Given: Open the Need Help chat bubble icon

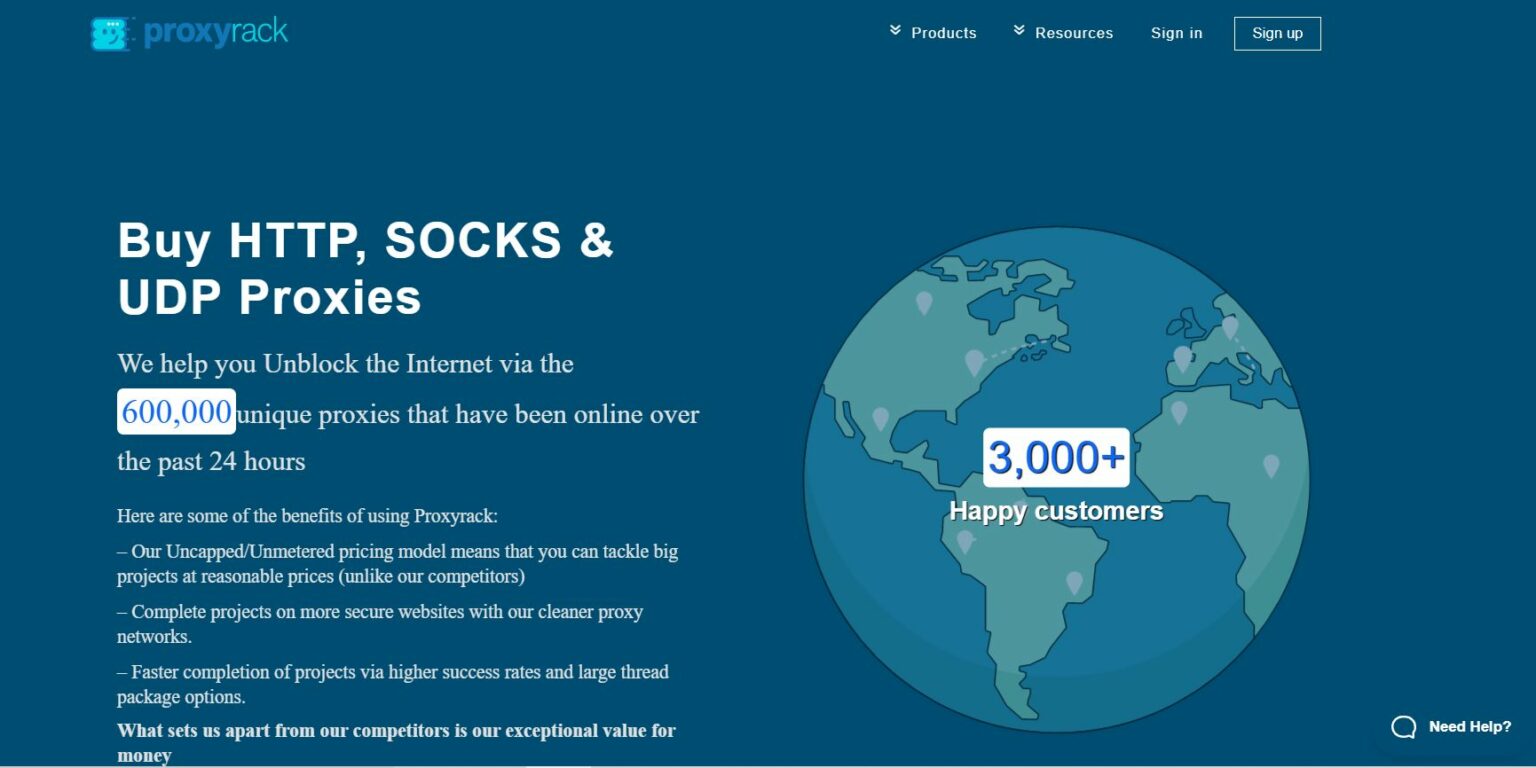Looking at the screenshot, I should (x=1403, y=728).
